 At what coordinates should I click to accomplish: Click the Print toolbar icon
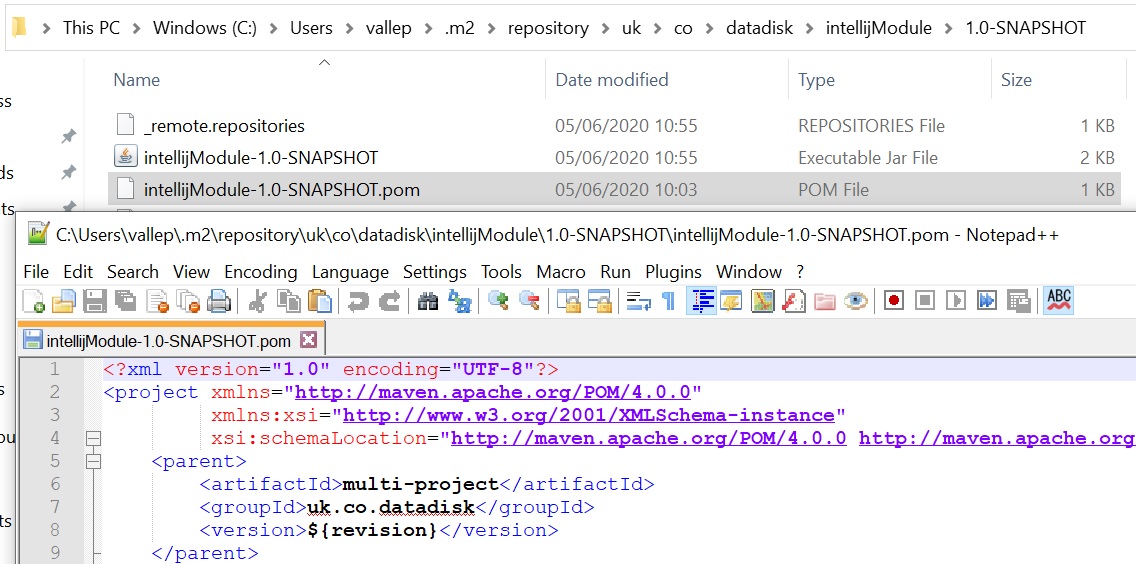click(x=219, y=301)
